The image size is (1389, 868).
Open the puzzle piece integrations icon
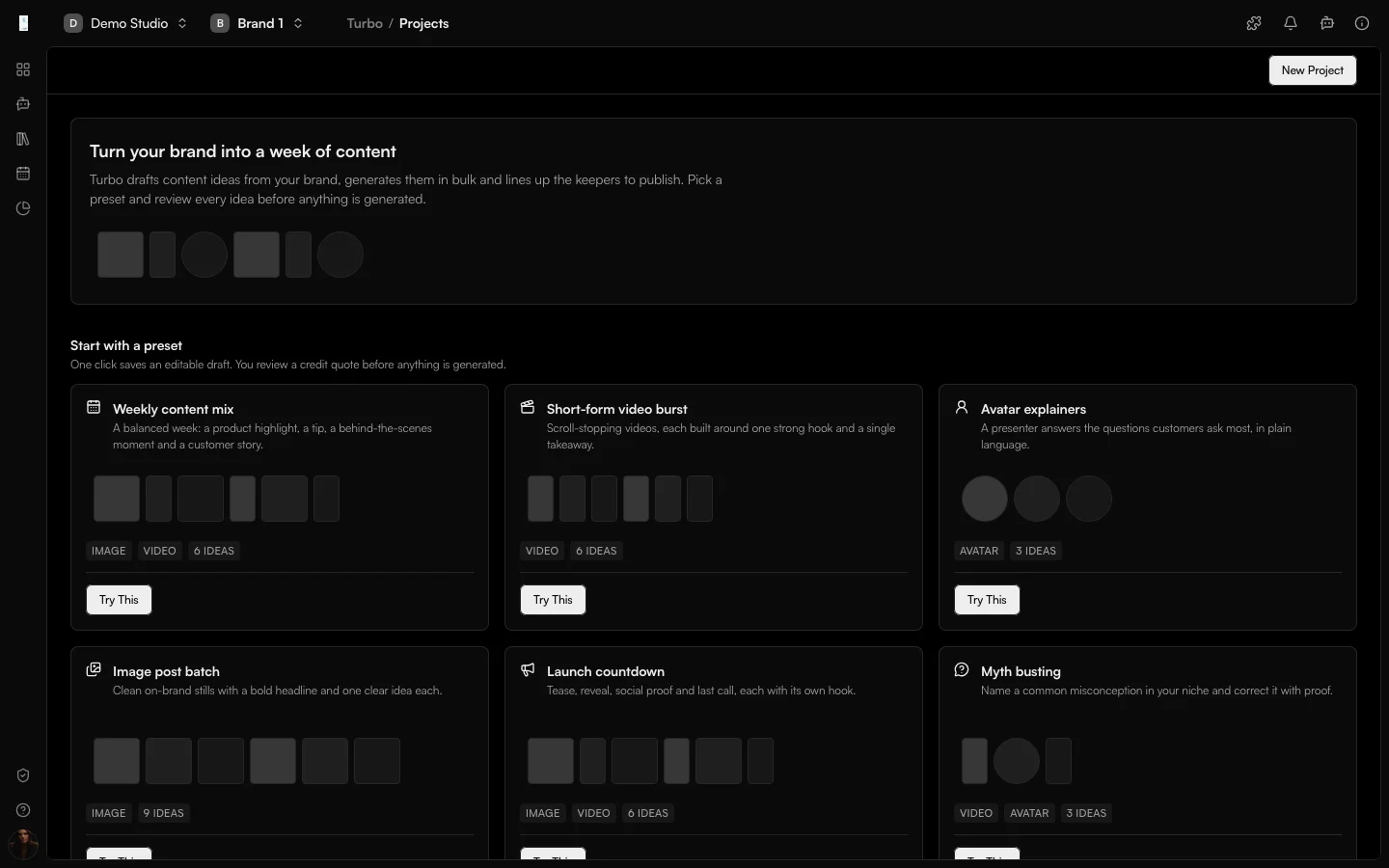(1254, 23)
